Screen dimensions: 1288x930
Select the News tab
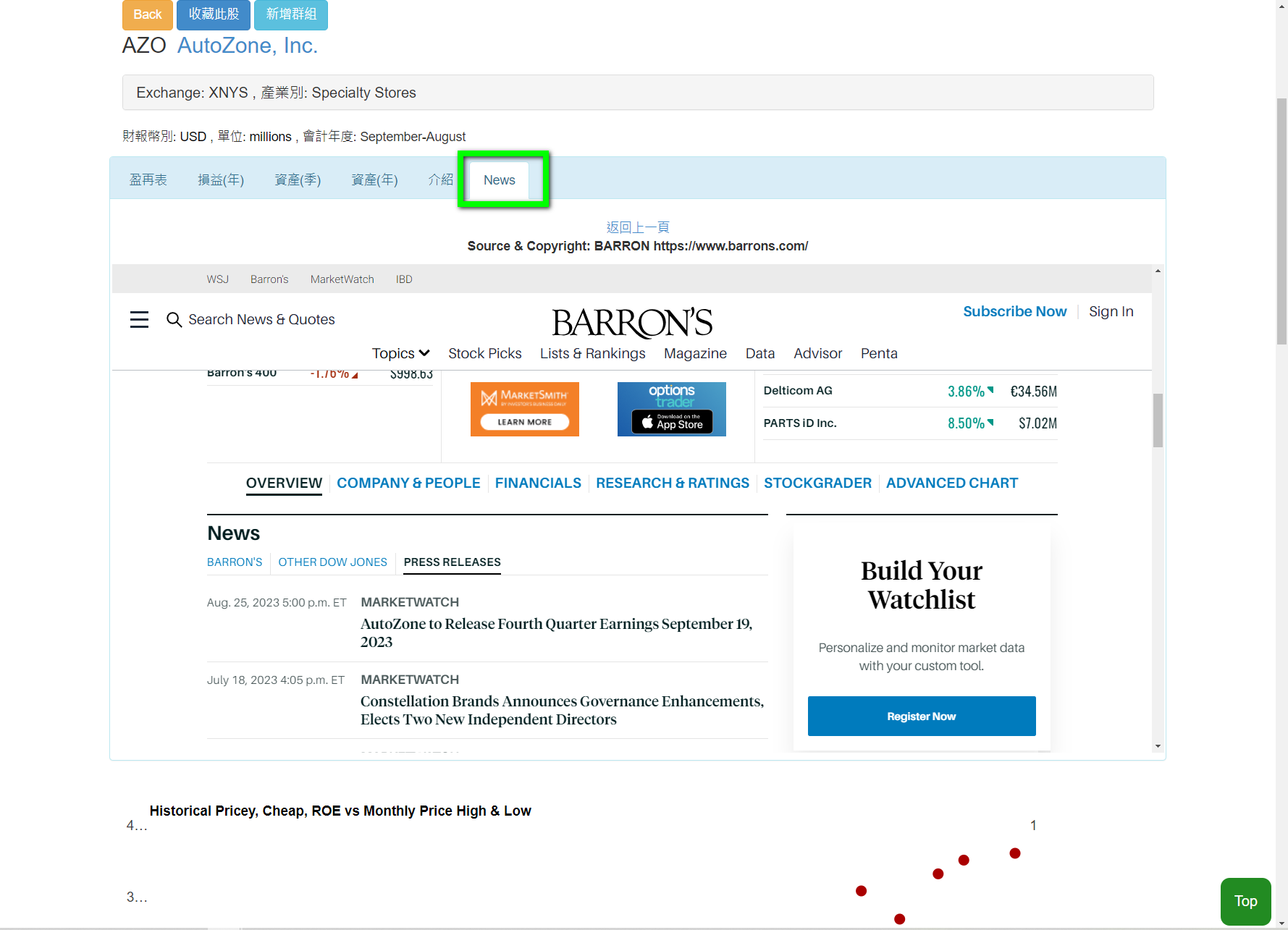click(x=500, y=180)
